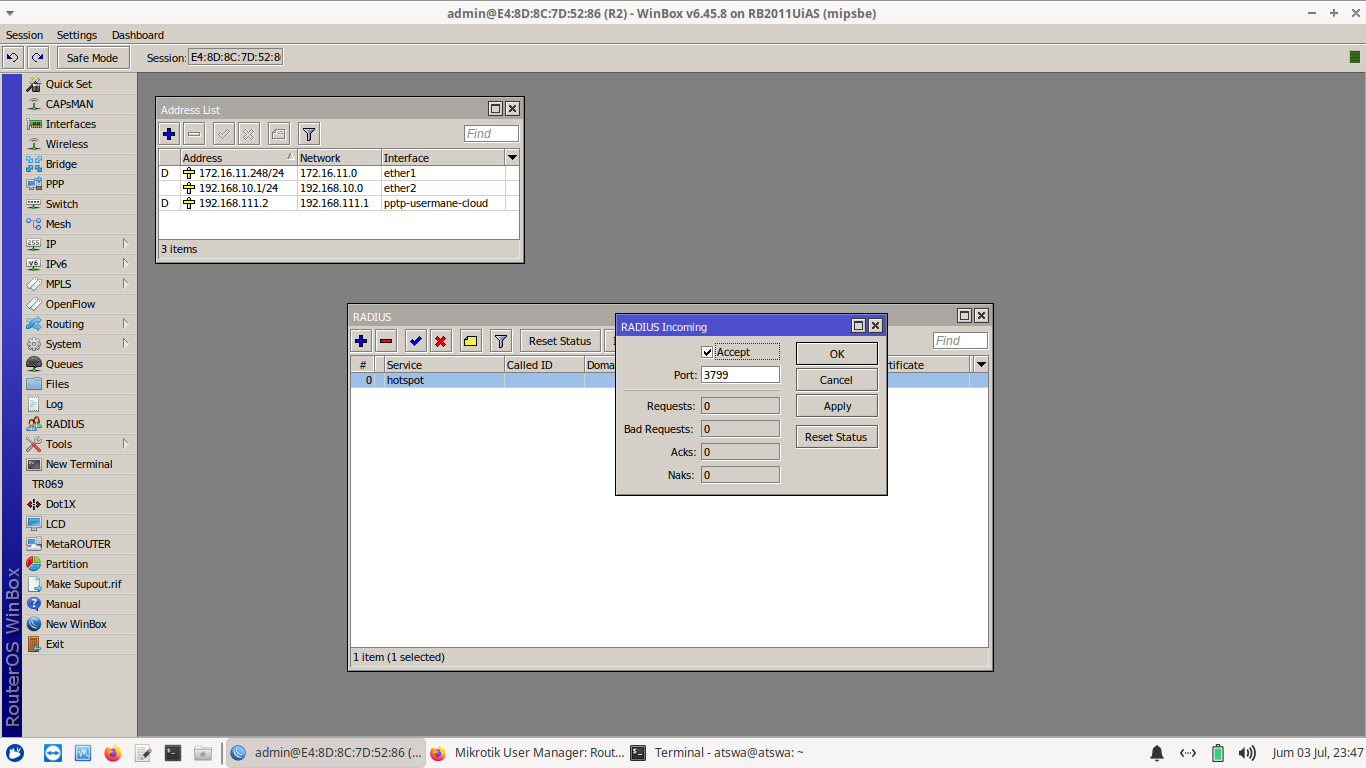Expand the System submenu
Viewport: 1366px width, 768px height.
point(80,344)
